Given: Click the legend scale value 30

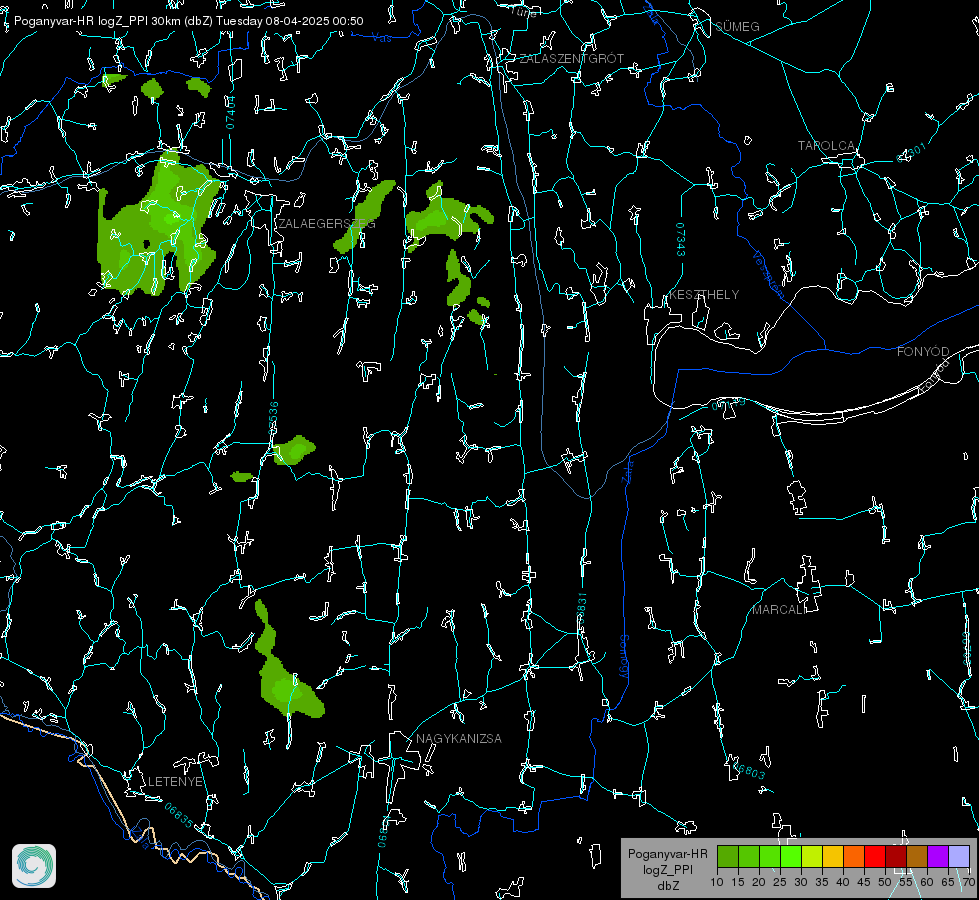Looking at the screenshot, I should pos(800,883).
